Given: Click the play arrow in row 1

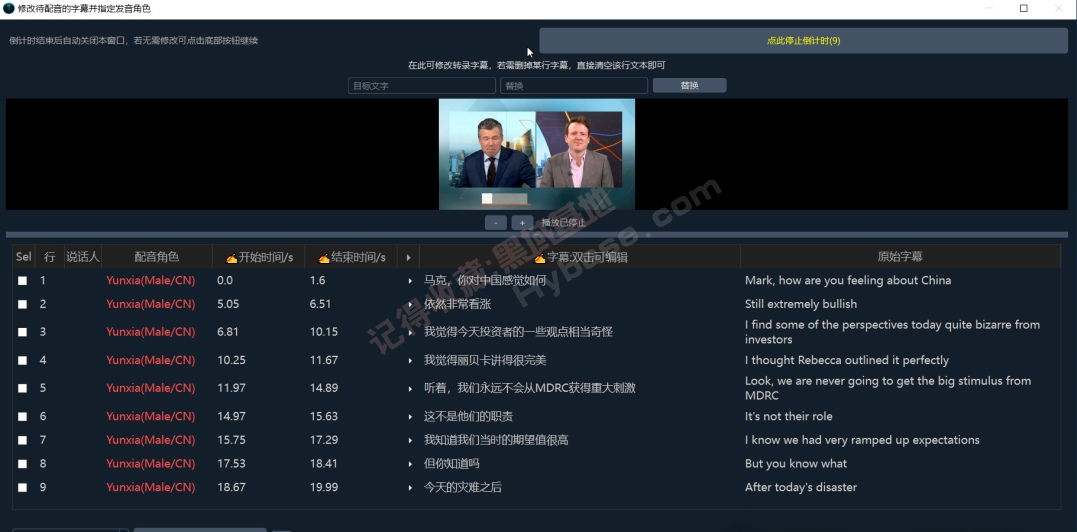Looking at the screenshot, I should pos(409,281).
